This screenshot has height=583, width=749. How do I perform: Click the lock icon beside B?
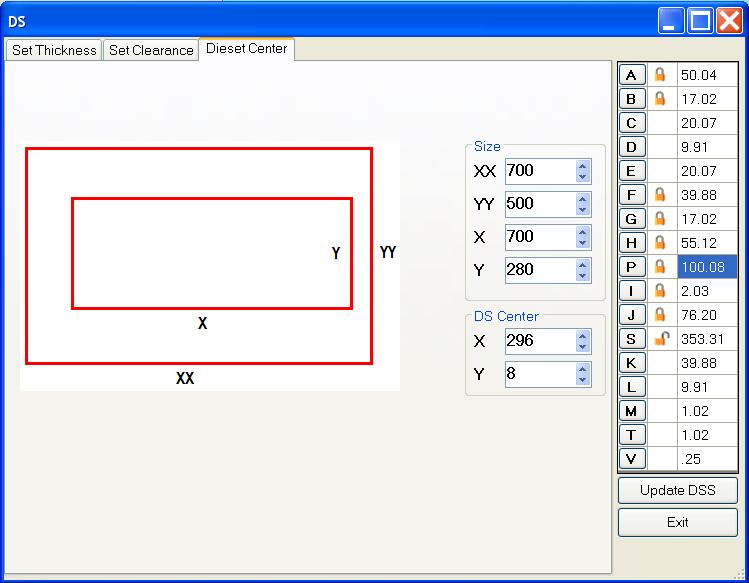(660, 99)
